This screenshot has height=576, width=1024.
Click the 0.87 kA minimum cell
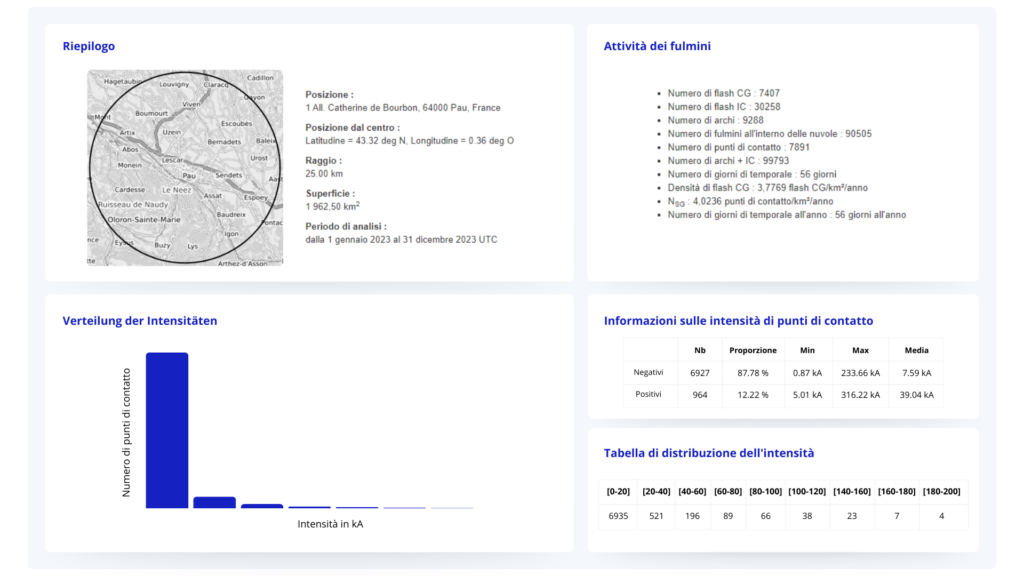[807, 373]
